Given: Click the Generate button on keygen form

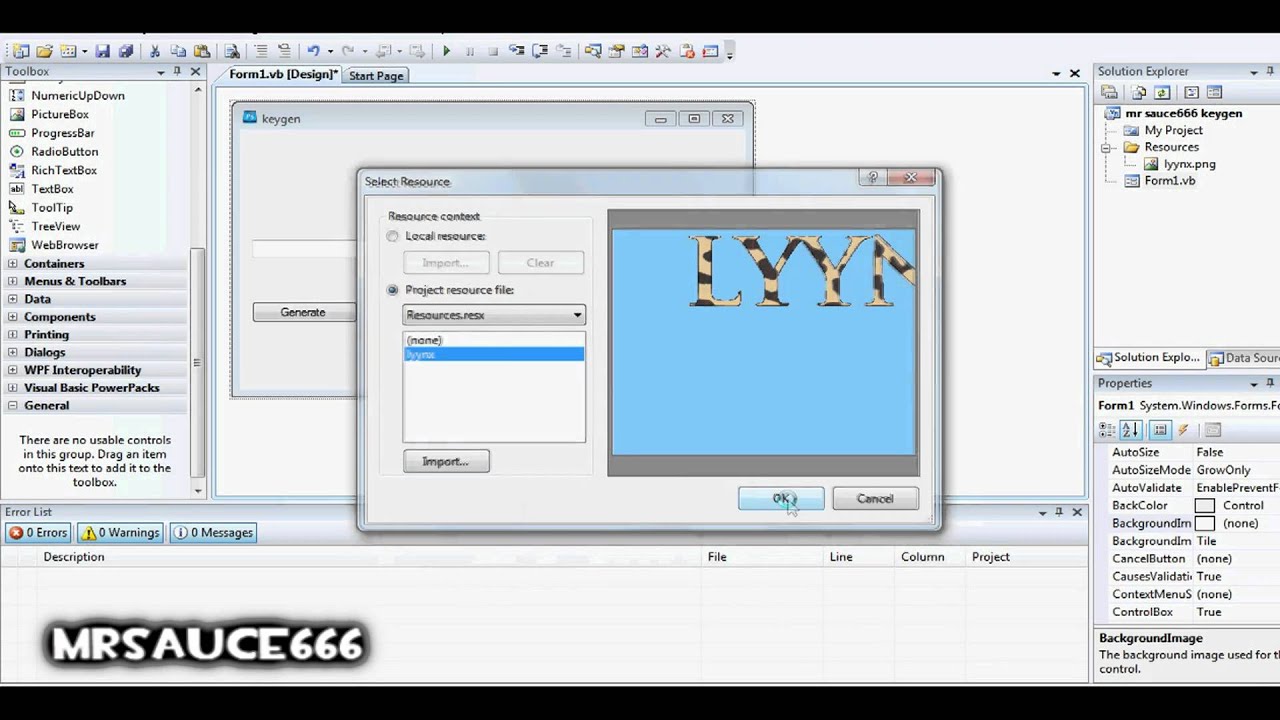Looking at the screenshot, I should click(x=303, y=312).
